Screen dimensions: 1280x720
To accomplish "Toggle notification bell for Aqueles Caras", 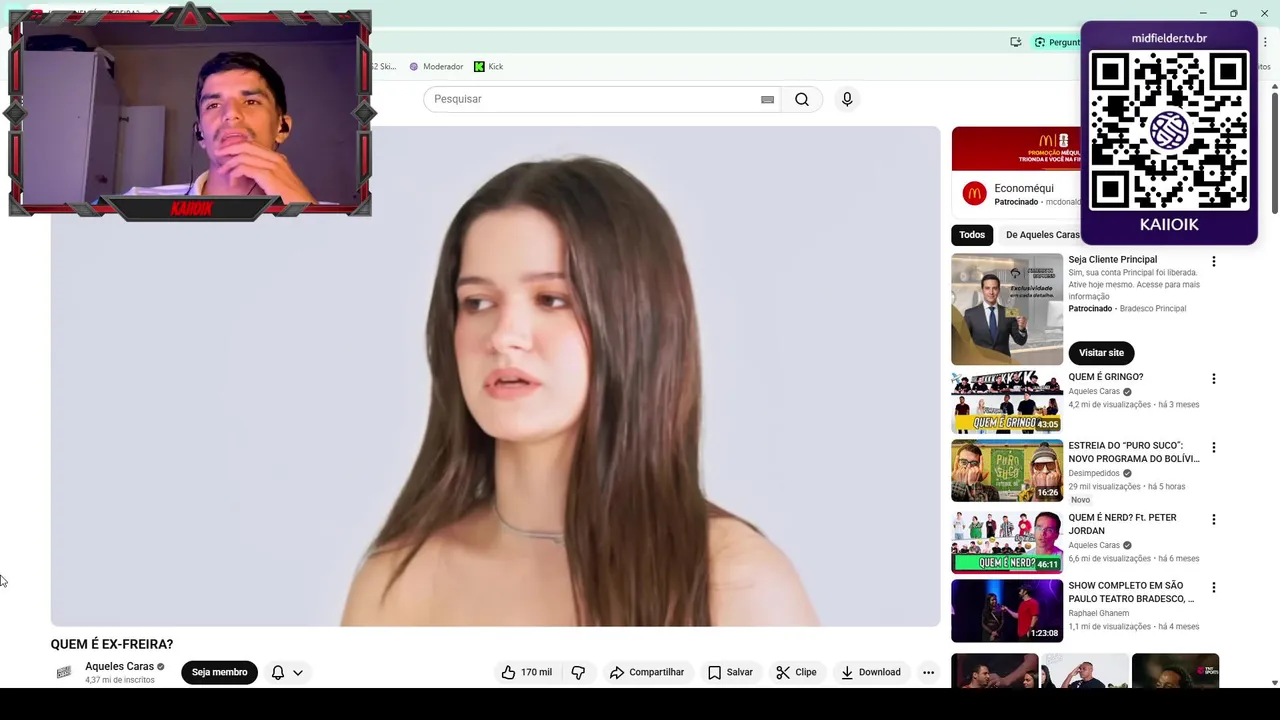I will coord(278,672).
